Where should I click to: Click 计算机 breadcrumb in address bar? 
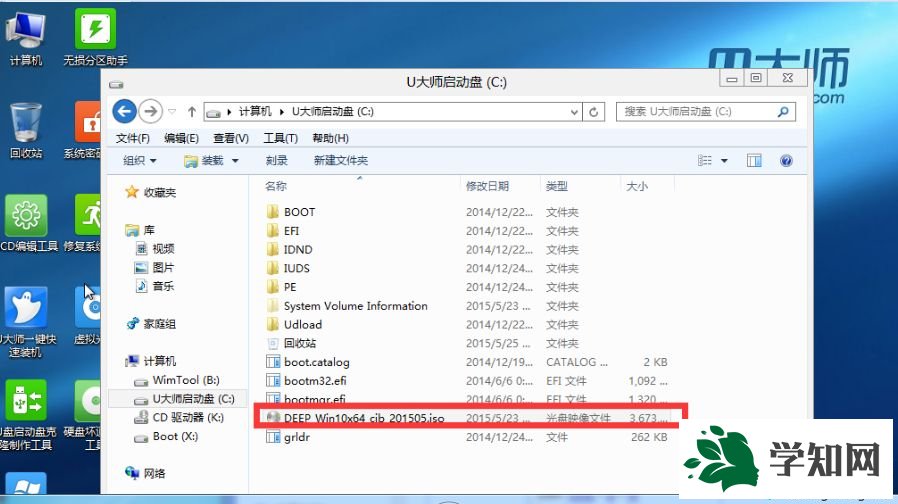click(255, 112)
